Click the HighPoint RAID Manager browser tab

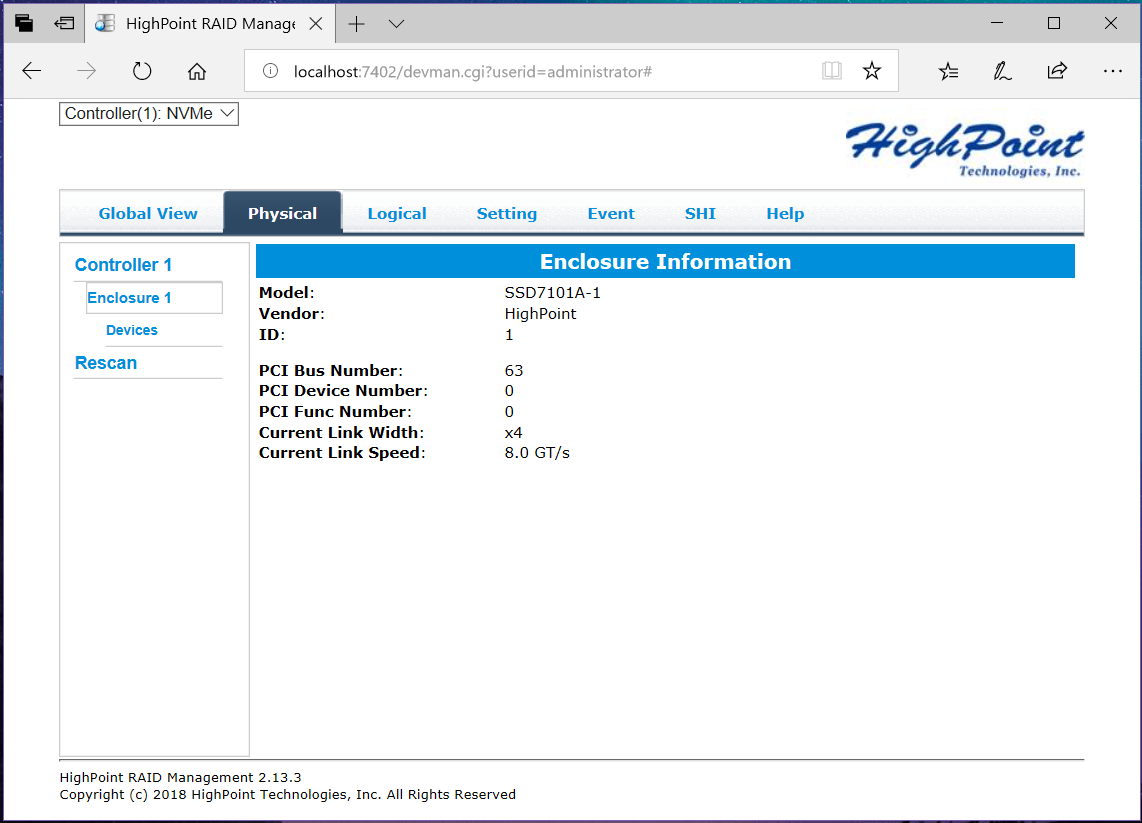[x=210, y=24]
